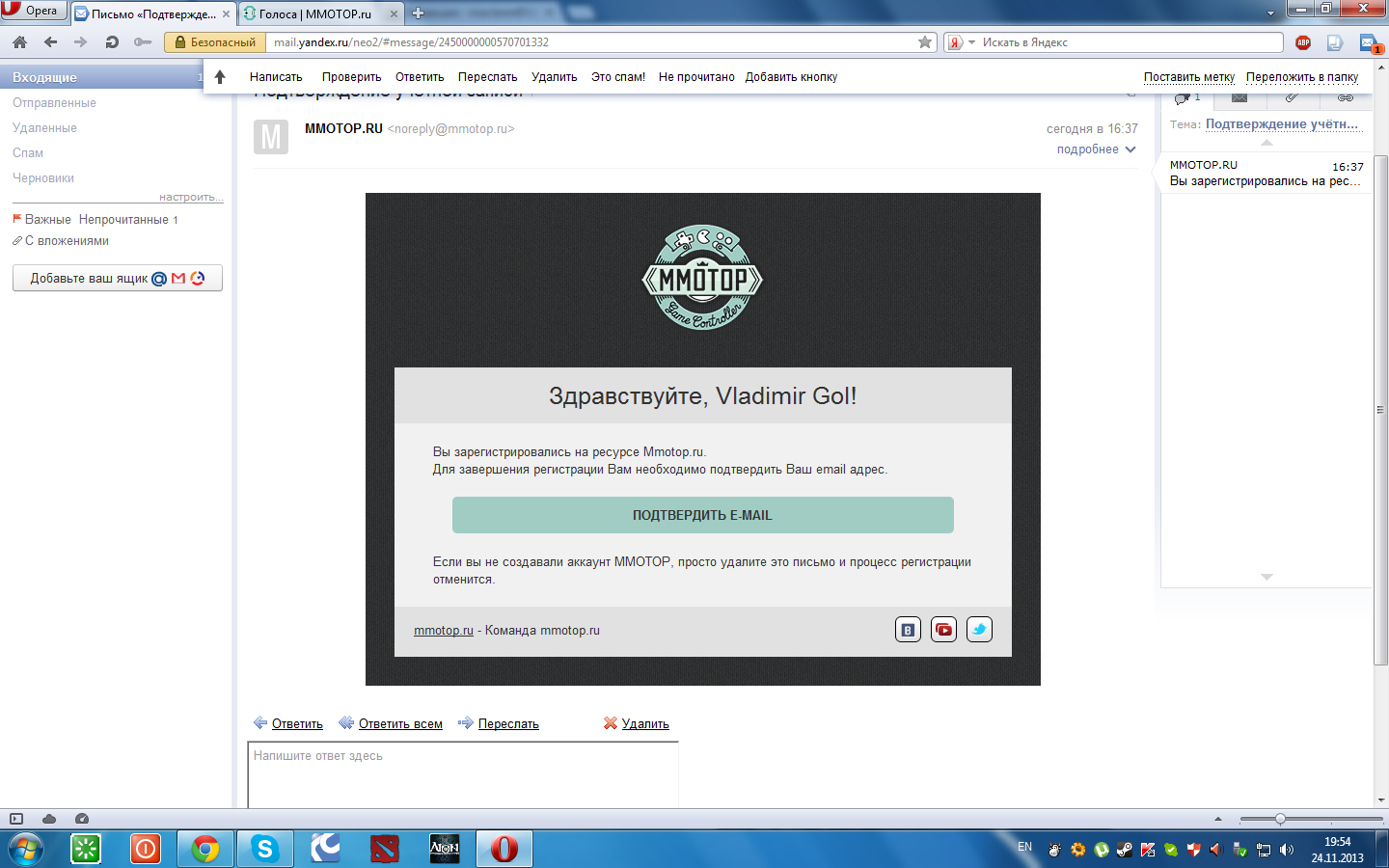Focus the mail.yandex.ru address bar
This screenshot has height=868, width=1389.
588,42
